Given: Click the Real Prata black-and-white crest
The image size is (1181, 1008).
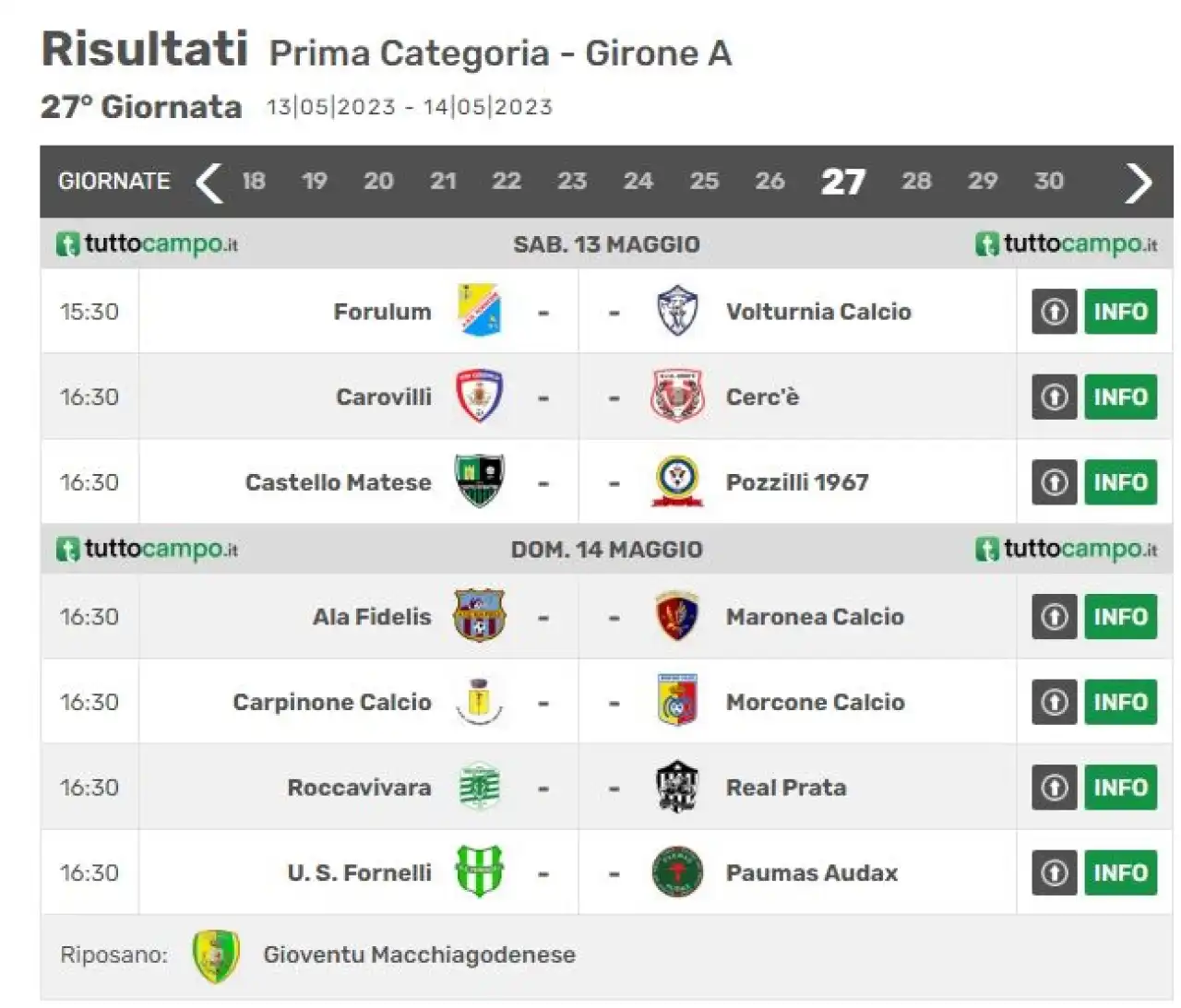Looking at the screenshot, I should (x=677, y=787).
